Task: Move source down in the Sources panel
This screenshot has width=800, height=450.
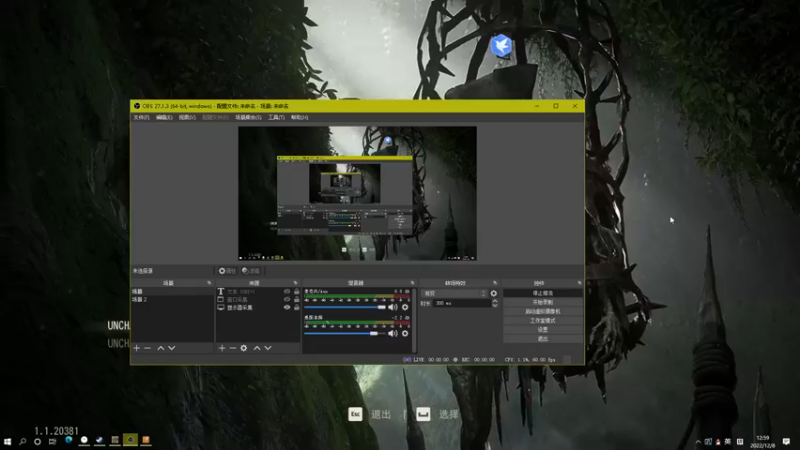Action: [x=268, y=348]
